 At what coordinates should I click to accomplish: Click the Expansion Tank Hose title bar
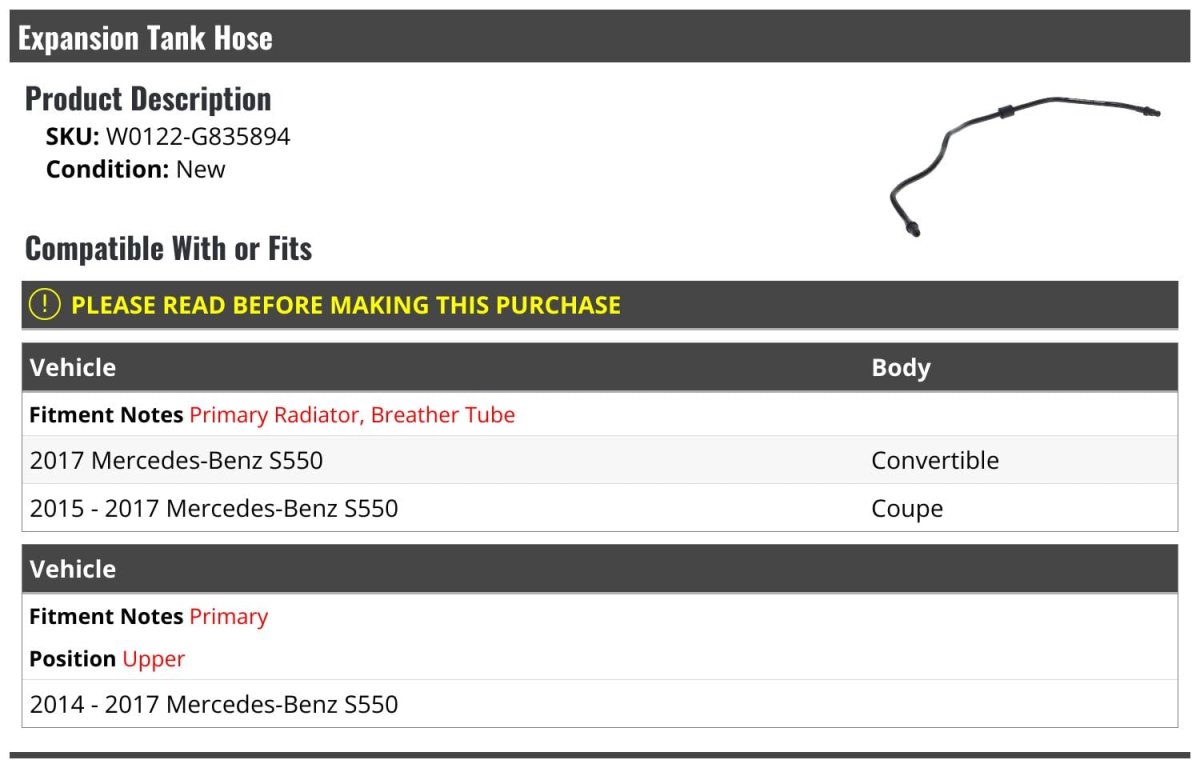146,38
